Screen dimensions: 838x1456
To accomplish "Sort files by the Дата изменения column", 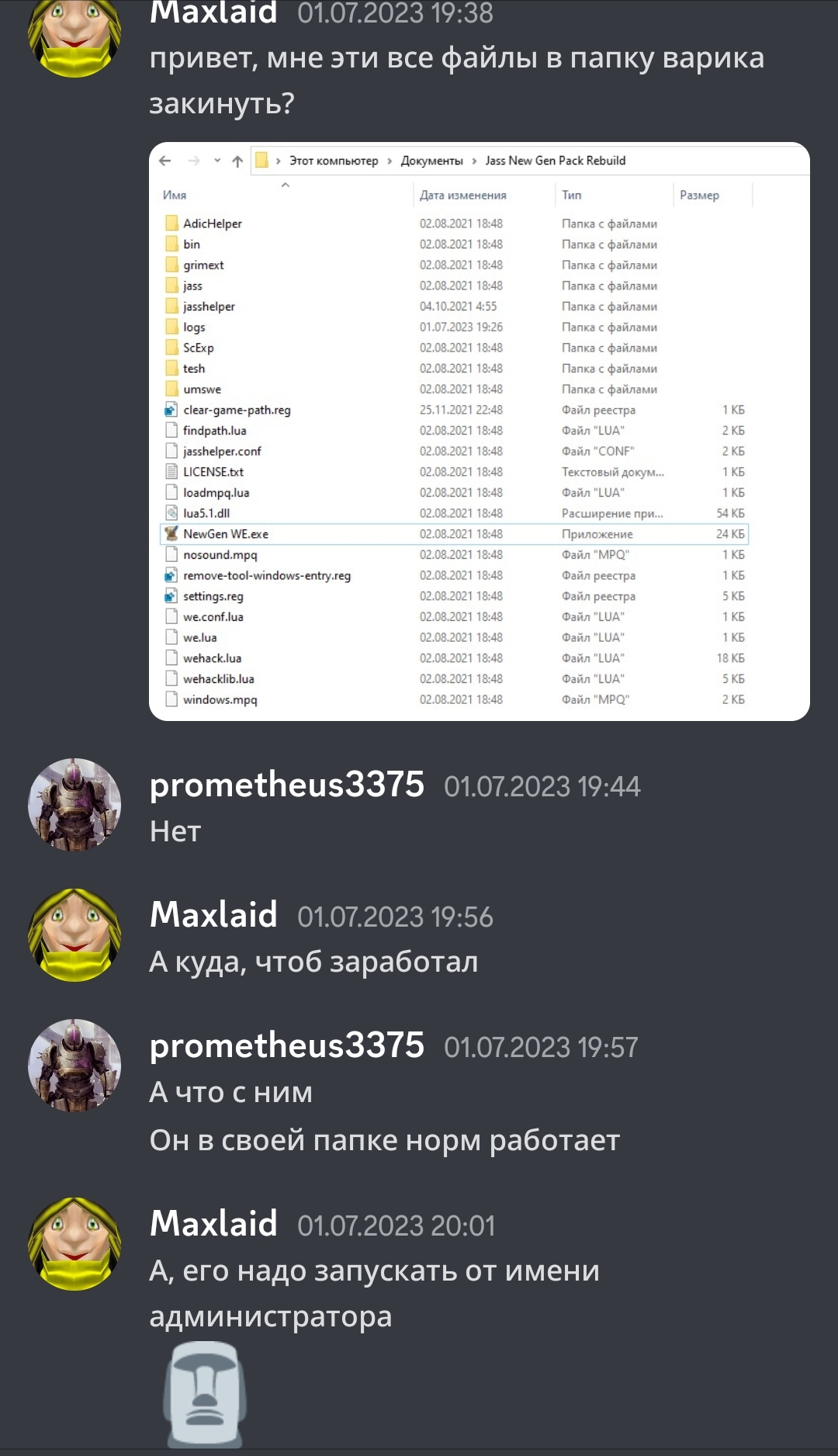I will pyautogui.click(x=463, y=196).
